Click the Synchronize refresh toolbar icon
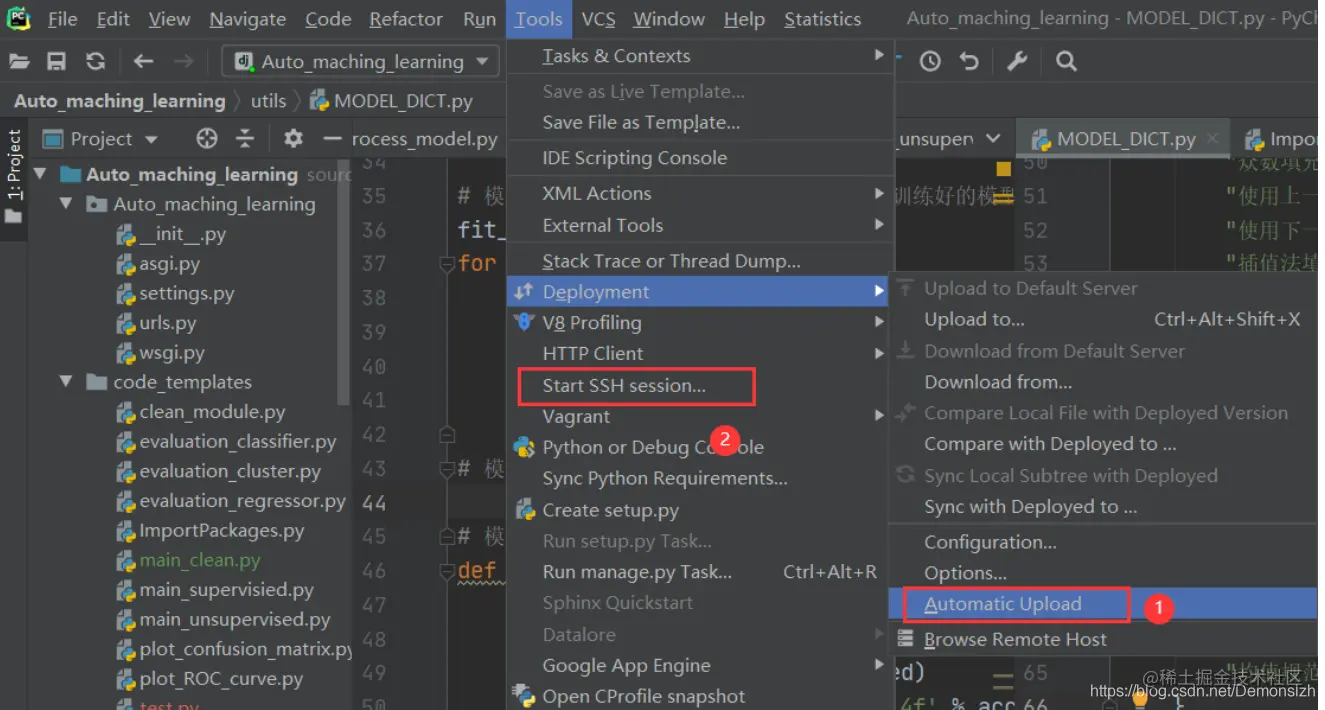This screenshot has height=710, width=1325. (95, 62)
